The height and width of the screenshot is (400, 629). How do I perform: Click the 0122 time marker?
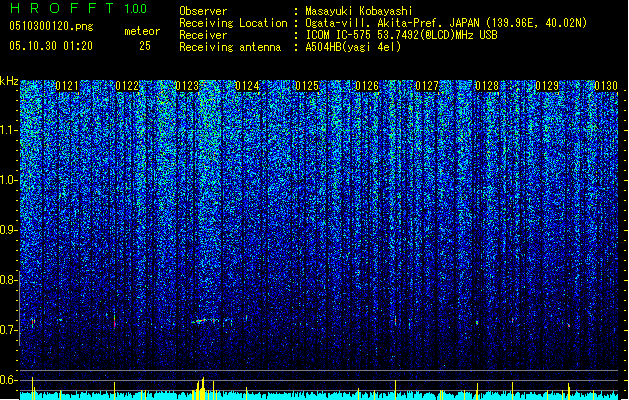(127, 86)
